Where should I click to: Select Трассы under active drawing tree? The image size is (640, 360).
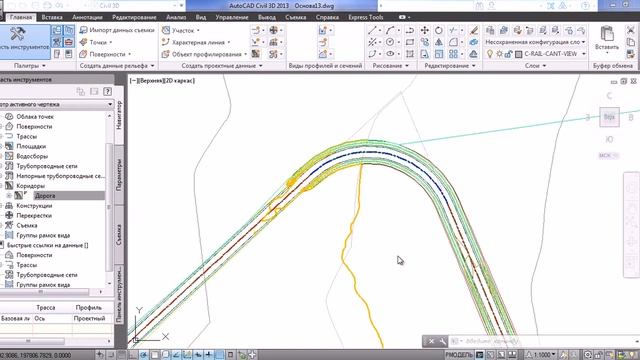click(27, 136)
